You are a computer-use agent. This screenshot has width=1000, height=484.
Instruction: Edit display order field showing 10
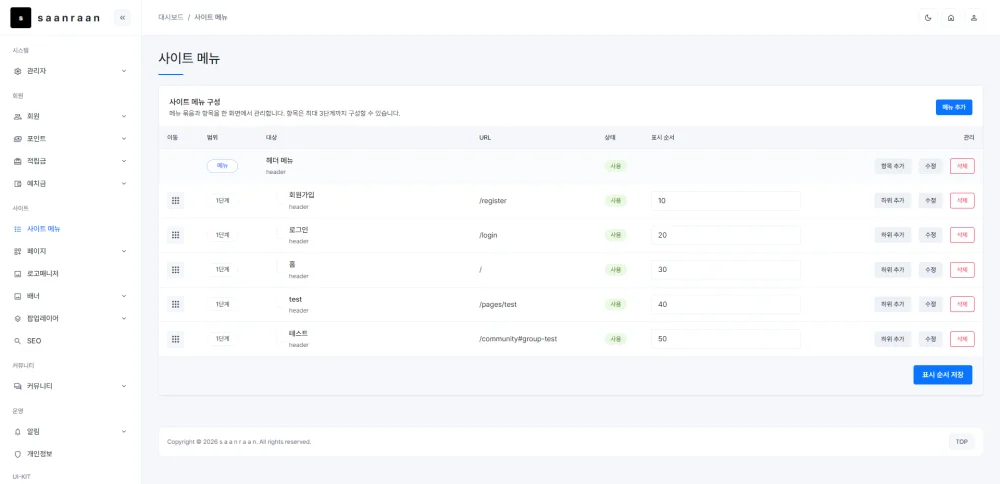tap(726, 201)
